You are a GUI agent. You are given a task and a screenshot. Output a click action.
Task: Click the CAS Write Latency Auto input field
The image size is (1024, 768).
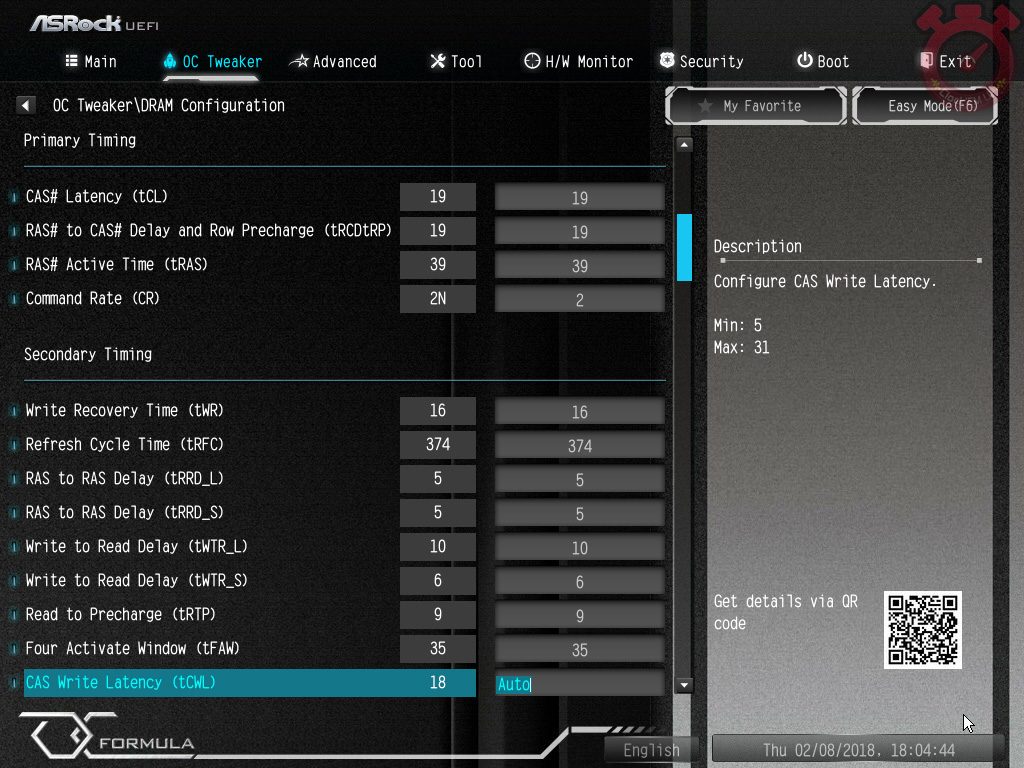point(579,684)
